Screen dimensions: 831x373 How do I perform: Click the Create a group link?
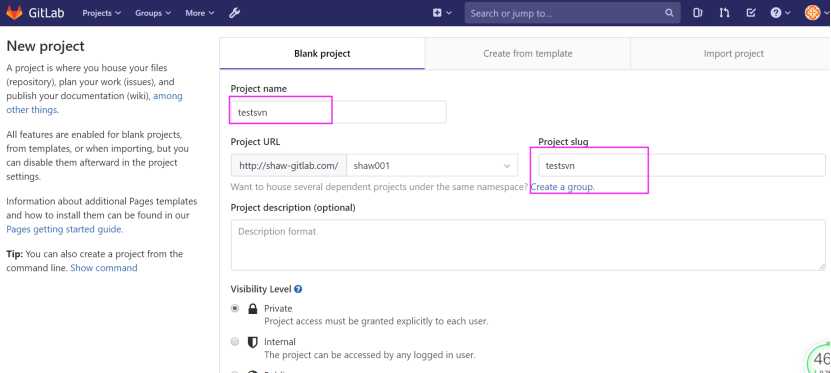pos(562,187)
